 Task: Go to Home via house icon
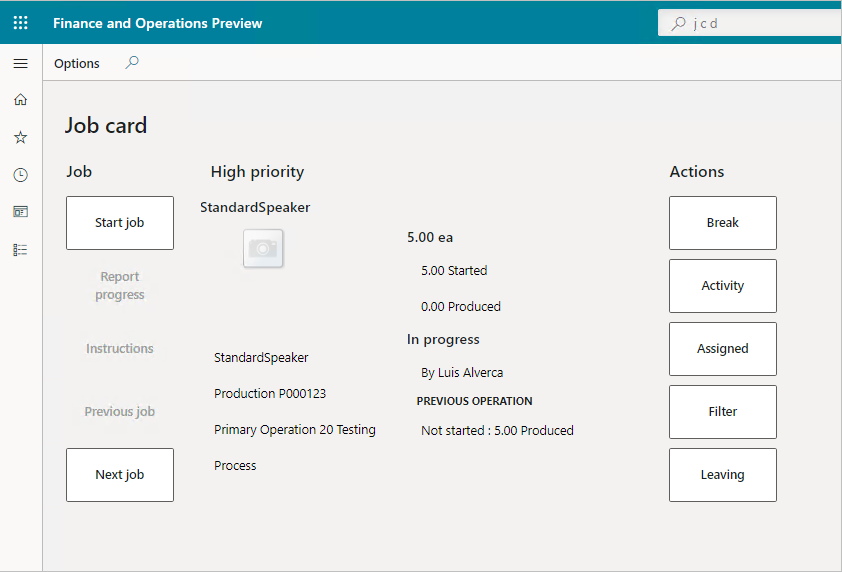20,99
